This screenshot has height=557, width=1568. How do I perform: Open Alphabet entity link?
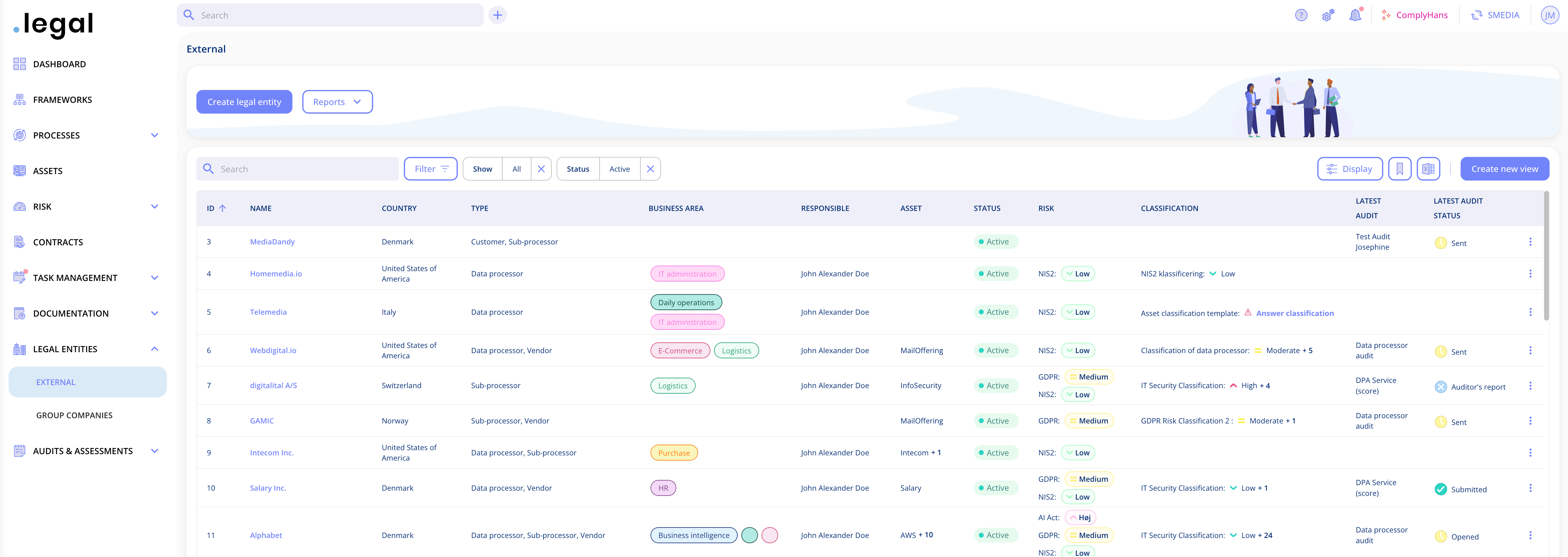pos(266,535)
